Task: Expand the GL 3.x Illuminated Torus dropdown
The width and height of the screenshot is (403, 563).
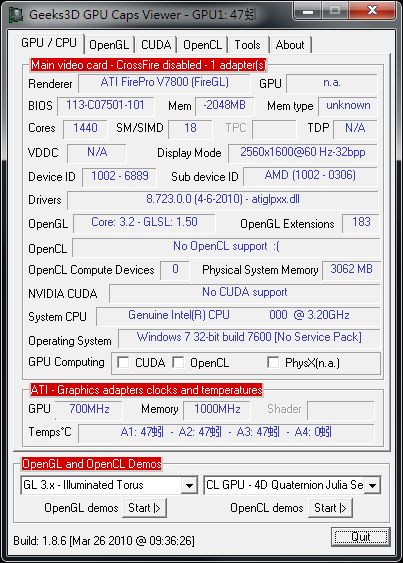Action: pos(189,485)
